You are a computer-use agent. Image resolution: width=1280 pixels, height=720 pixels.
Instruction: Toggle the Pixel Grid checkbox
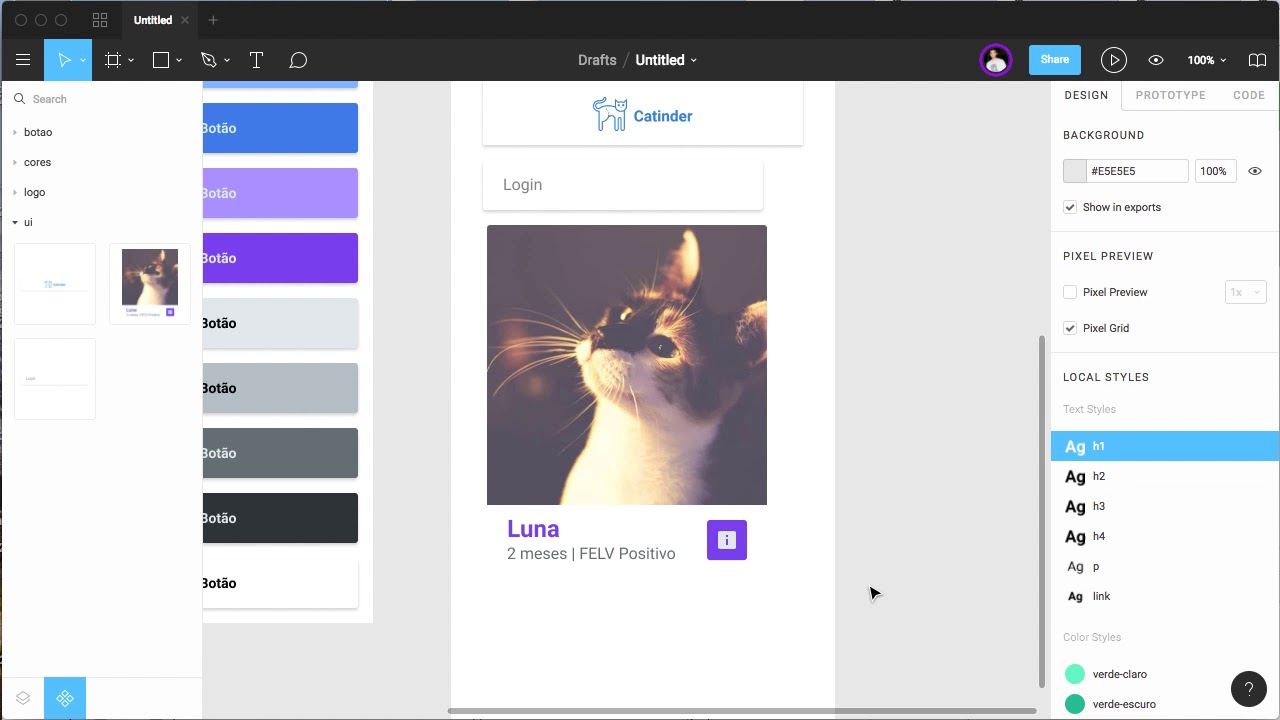[1070, 328]
